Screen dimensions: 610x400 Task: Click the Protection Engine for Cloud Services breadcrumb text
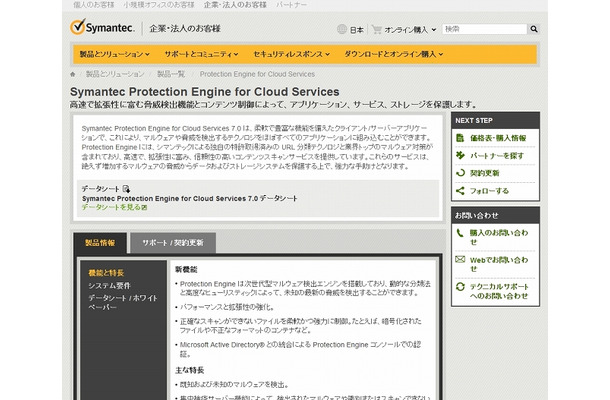(x=257, y=74)
